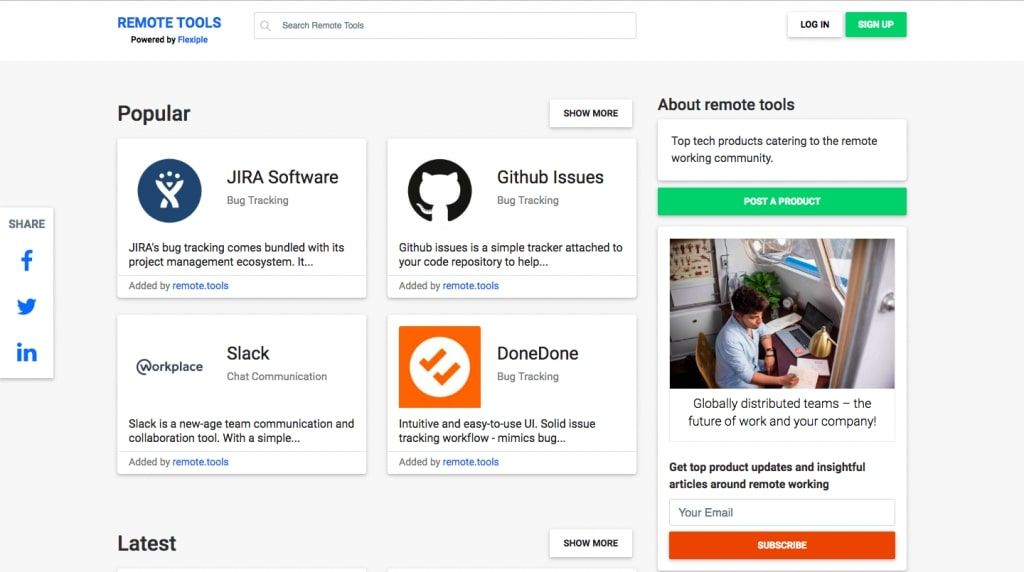Focus the Search Remote Tools field

[x=445, y=25]
